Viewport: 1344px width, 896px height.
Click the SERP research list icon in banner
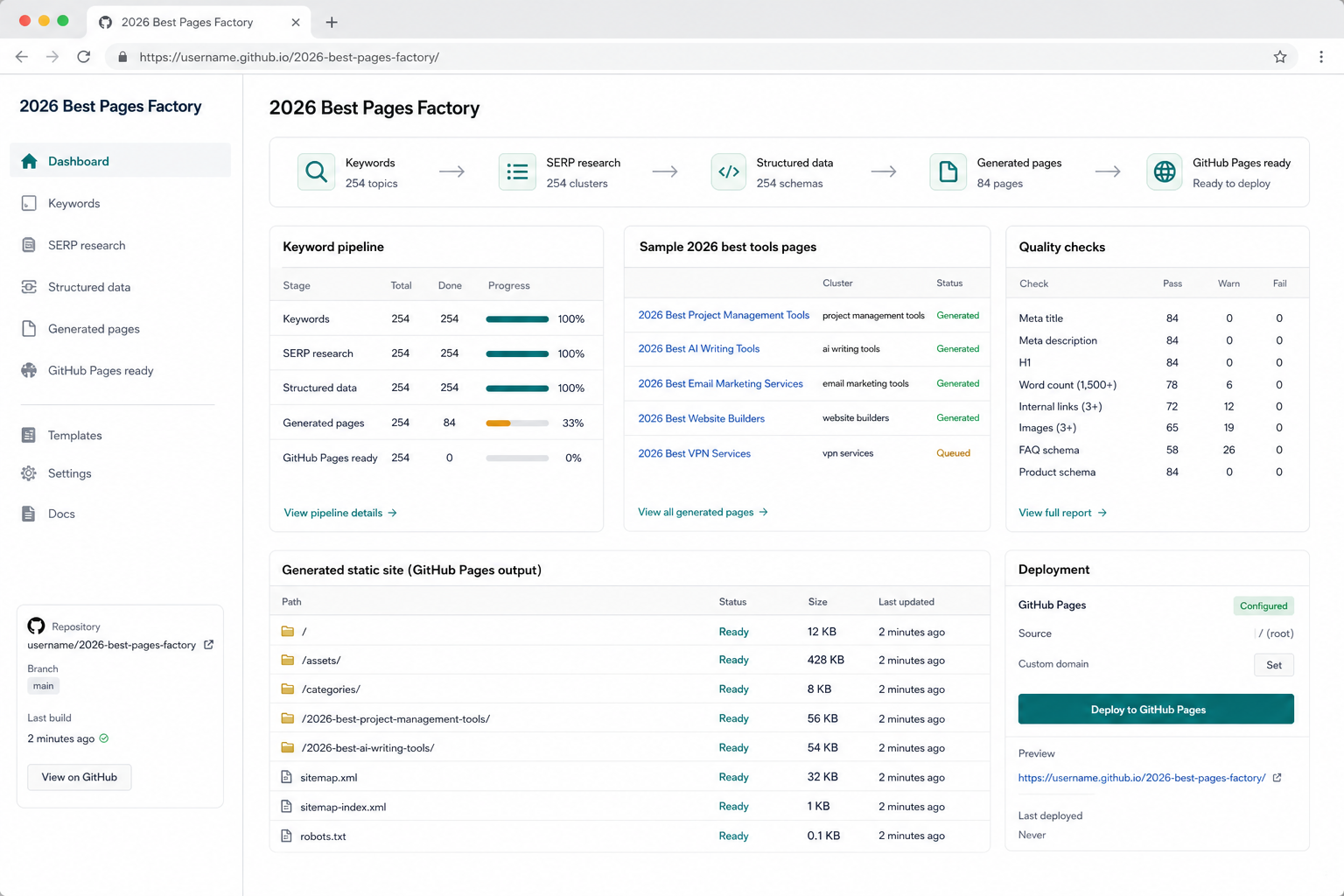pyautogui.click(x=517, y=171)
